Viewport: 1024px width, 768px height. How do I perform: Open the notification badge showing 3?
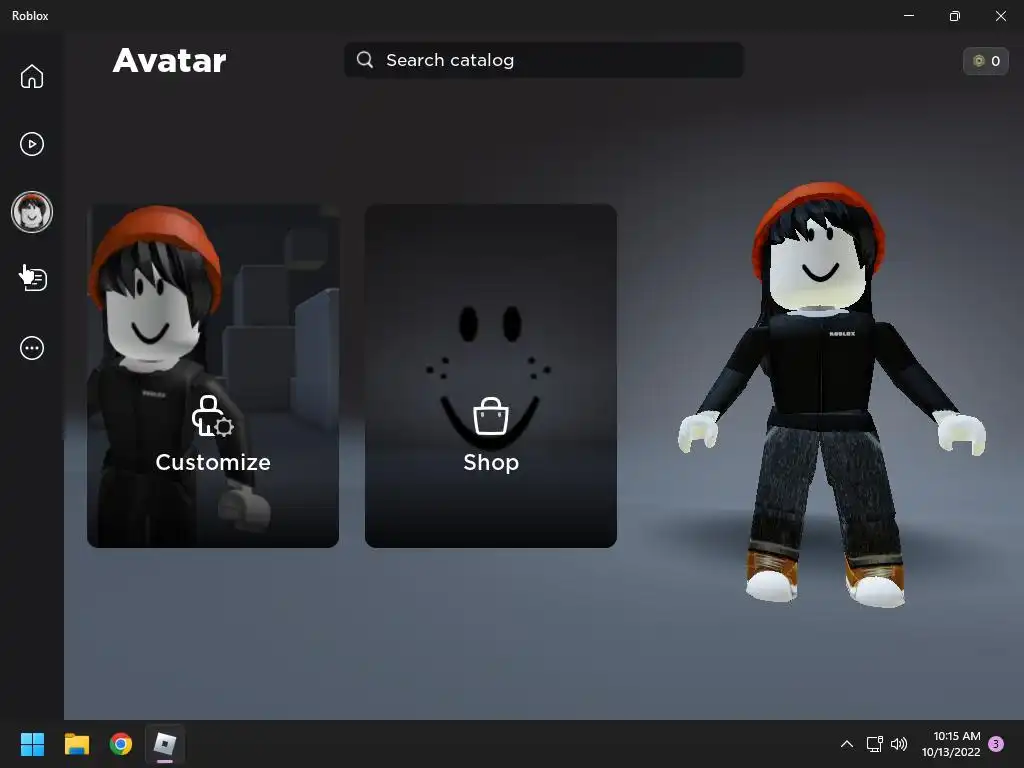click(x=996, y=743)
